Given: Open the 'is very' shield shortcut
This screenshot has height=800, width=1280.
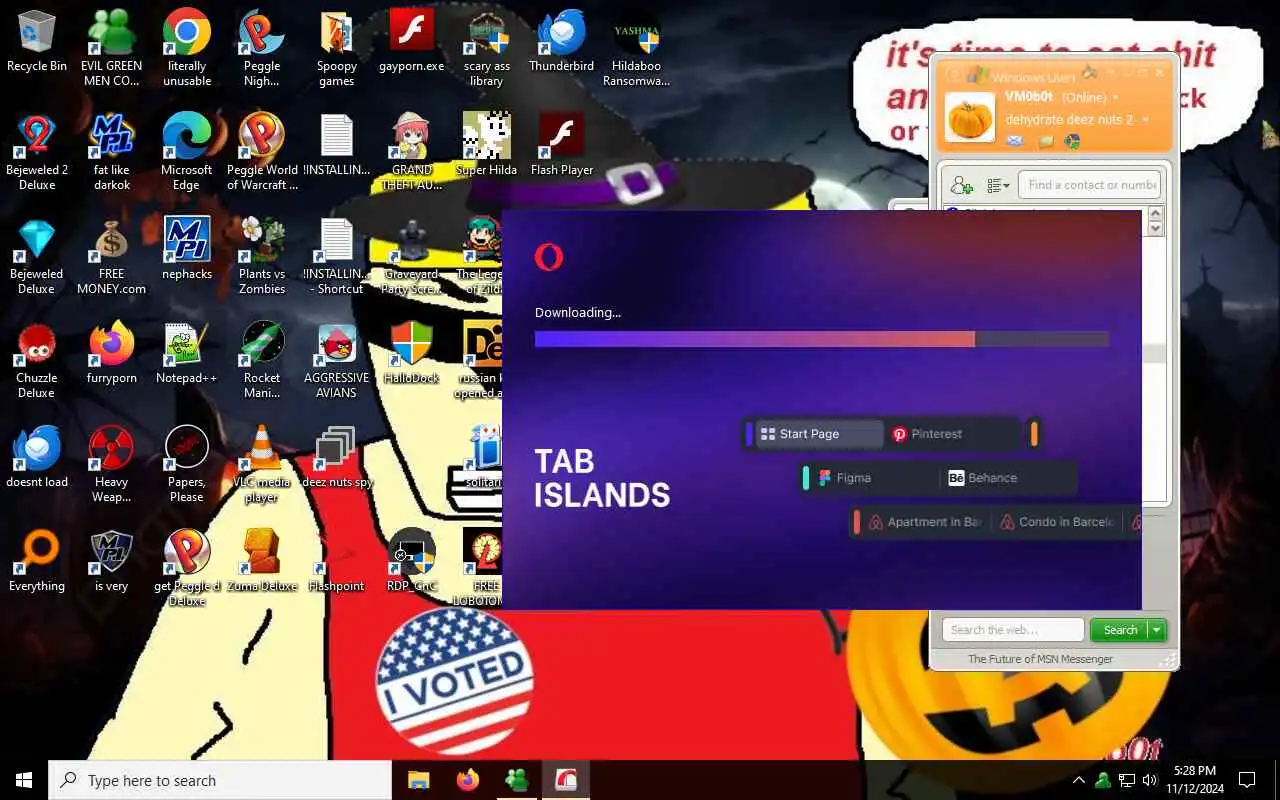Looking at the screenshot, I should click(x=111, y=562).
